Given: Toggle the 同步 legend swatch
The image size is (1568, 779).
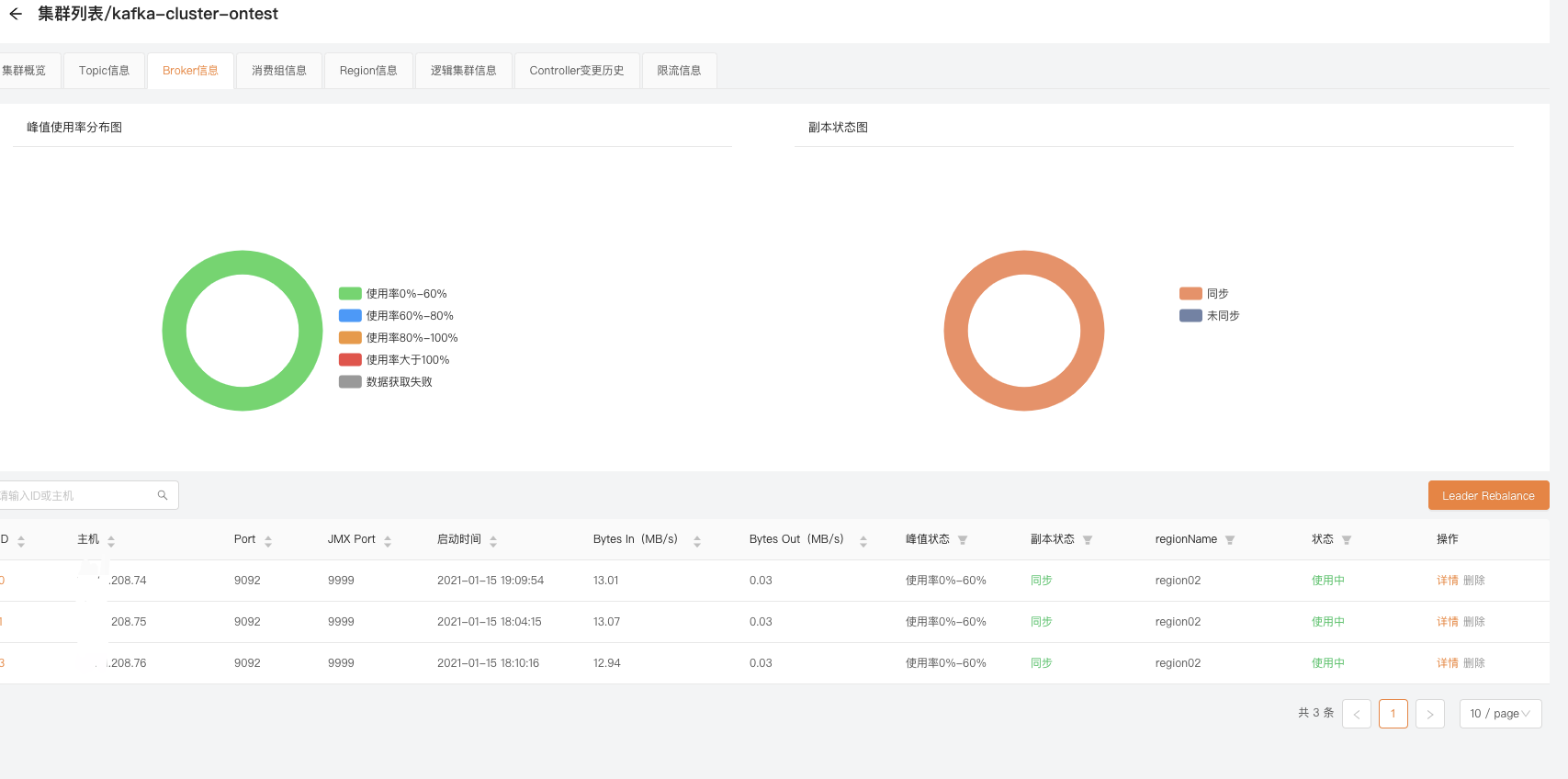Looking at the screenshot, I should (x=1190, y=294).
